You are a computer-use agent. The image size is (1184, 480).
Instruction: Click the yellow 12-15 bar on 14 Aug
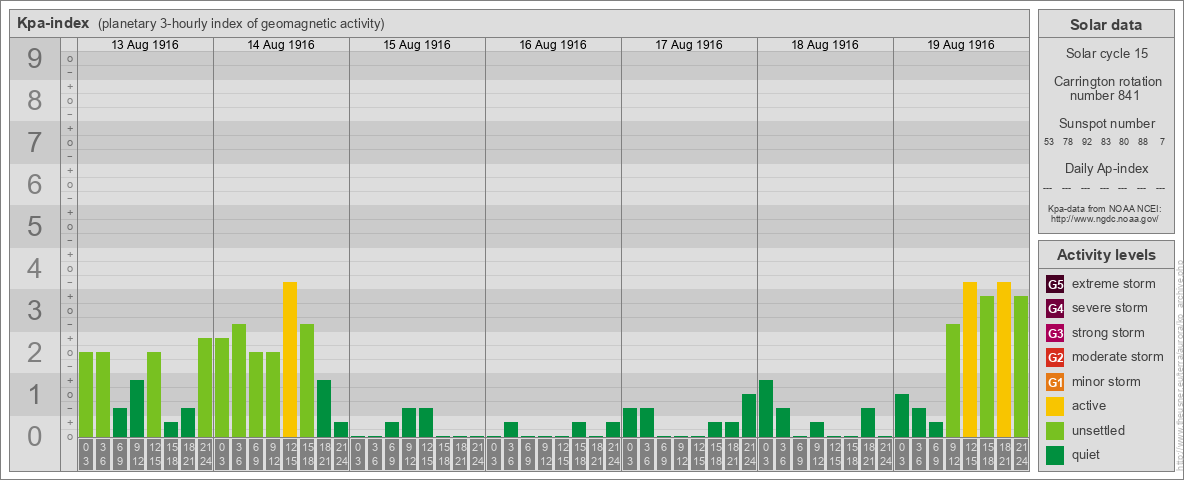[290, 359]
